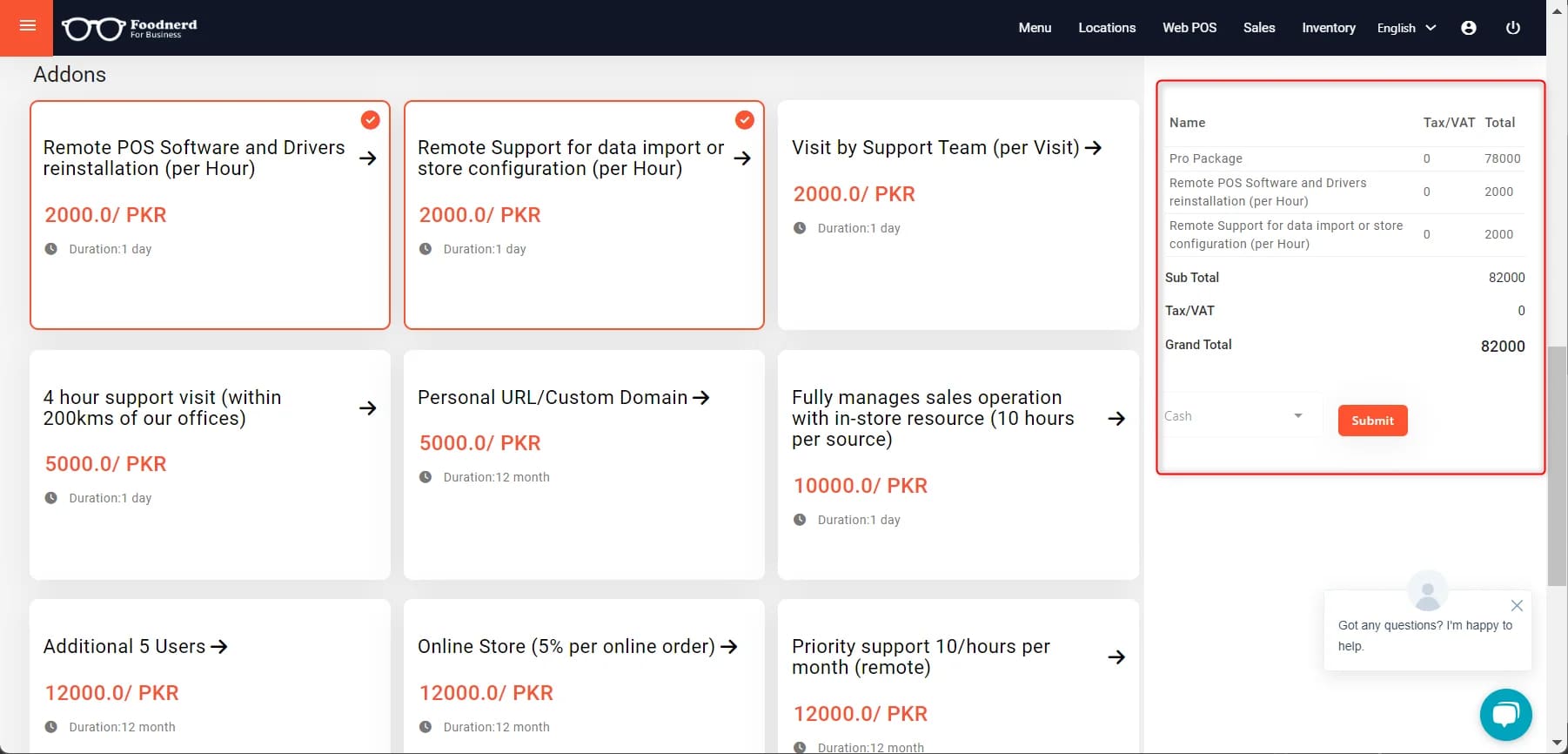Open the hamburger sidebar menu
The image size is (1568, 754).
click(27, 26)
